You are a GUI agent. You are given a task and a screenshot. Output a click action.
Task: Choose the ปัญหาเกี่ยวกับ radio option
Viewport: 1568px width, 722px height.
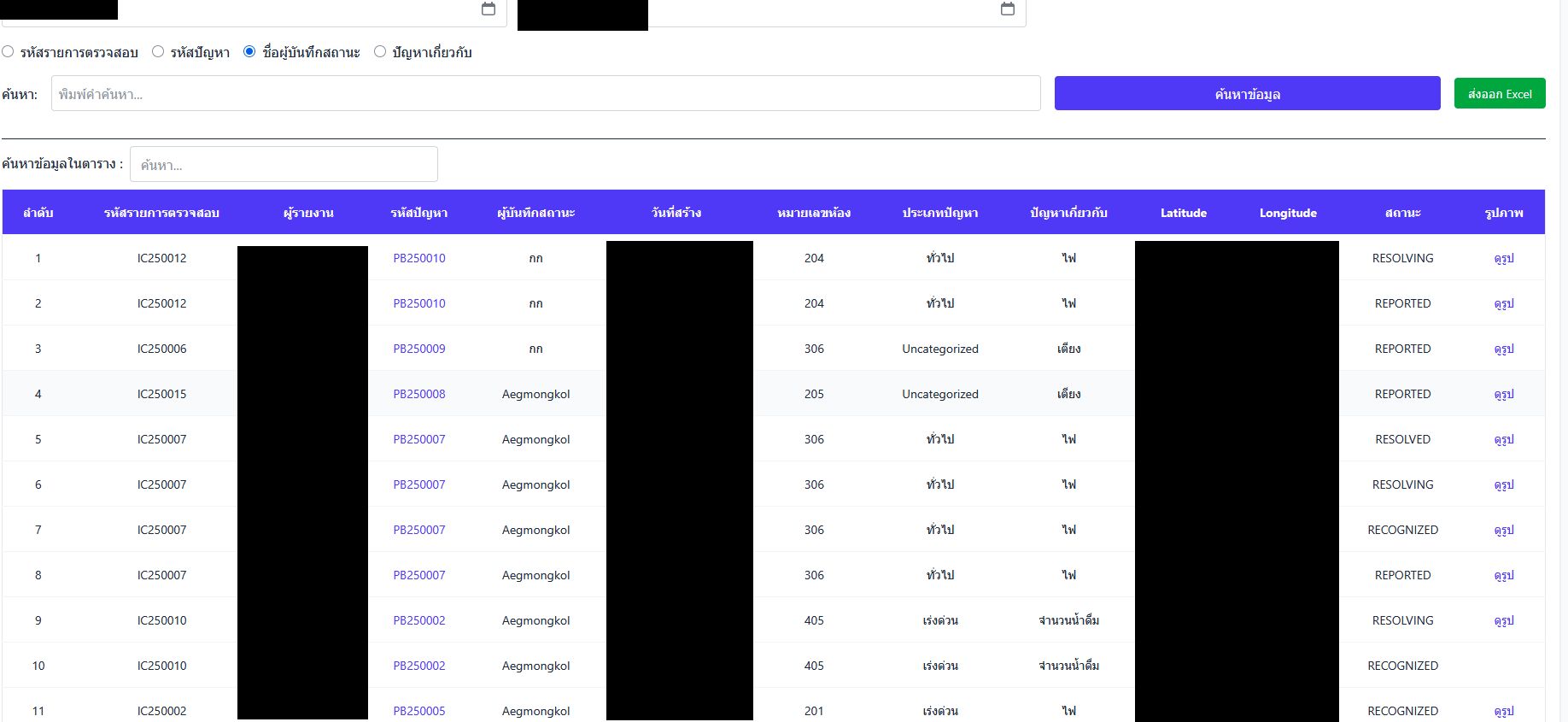coord(380,52)
